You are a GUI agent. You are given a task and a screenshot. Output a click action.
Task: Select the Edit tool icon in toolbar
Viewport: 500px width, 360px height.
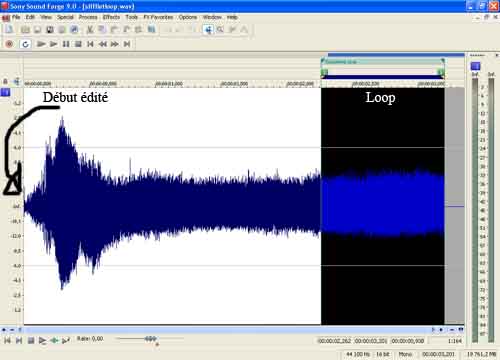[208, 30]
